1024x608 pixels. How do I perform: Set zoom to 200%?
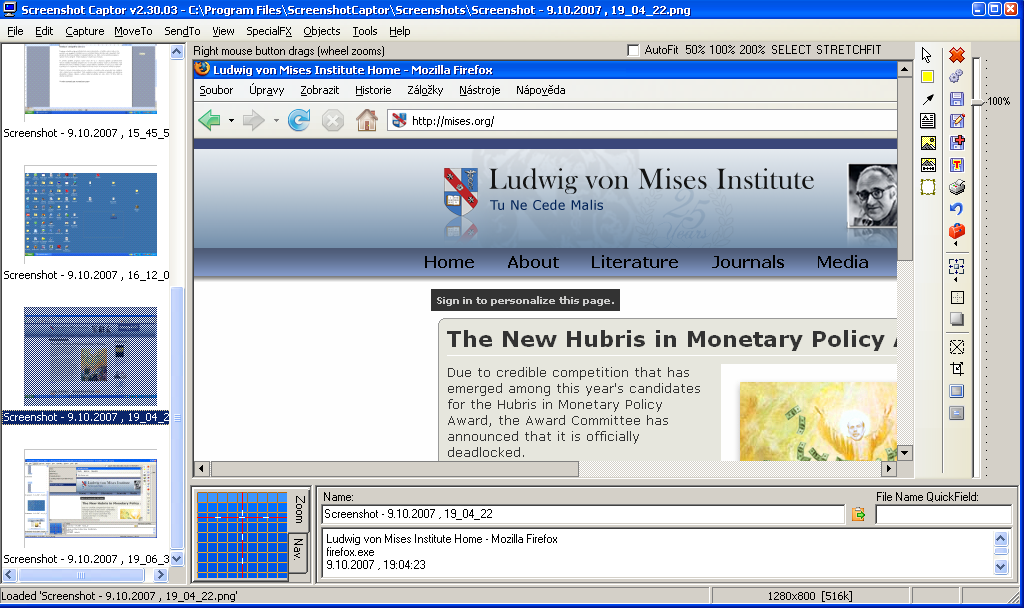tap(752, 50)
